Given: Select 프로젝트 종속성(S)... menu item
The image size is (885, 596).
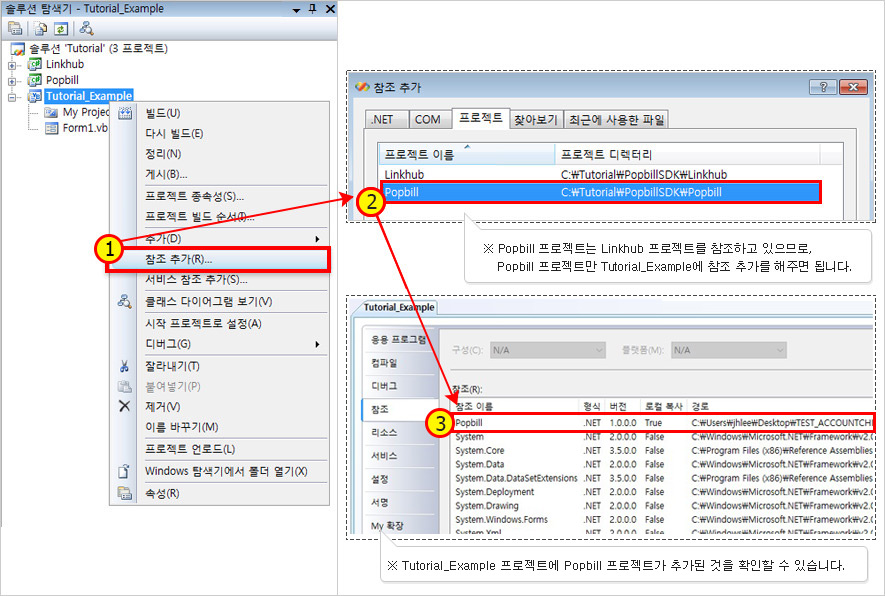Looking at the screenshot, I should (x=219, y=196).
